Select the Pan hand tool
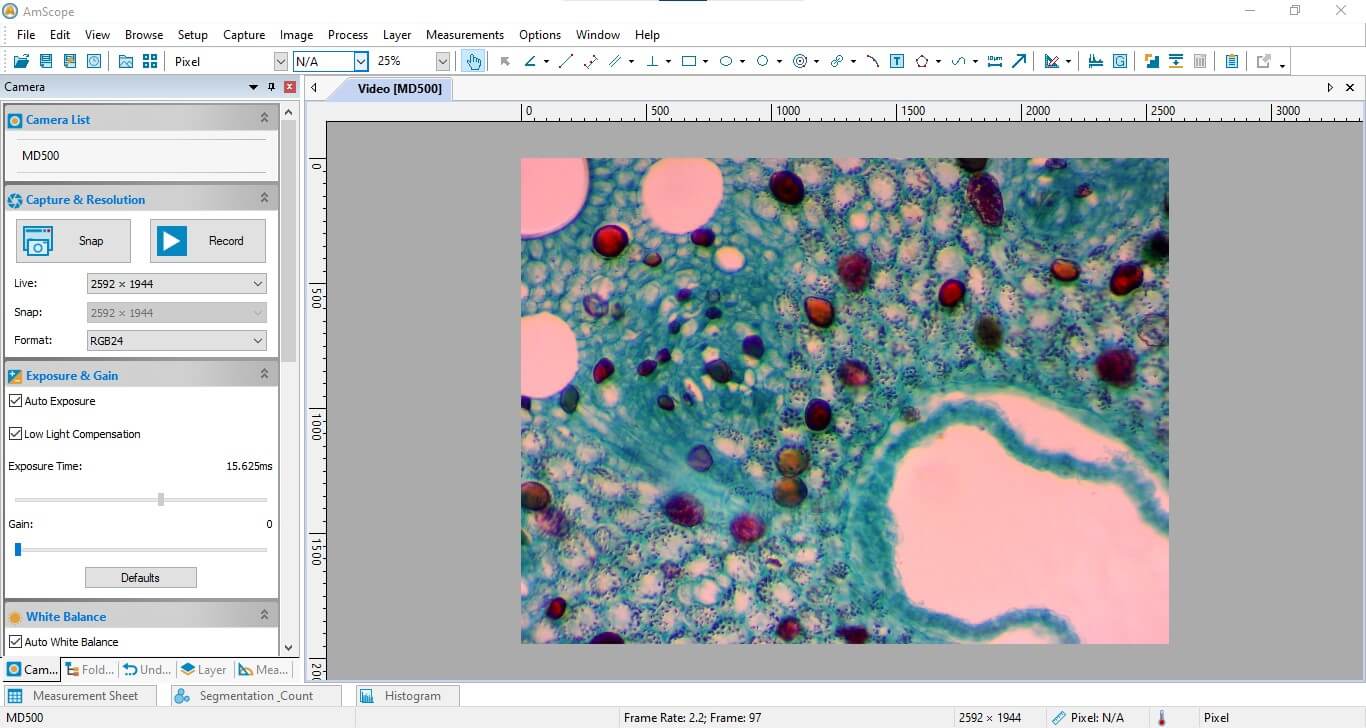This screenshot has width=1366, height=728. (473, 61)
